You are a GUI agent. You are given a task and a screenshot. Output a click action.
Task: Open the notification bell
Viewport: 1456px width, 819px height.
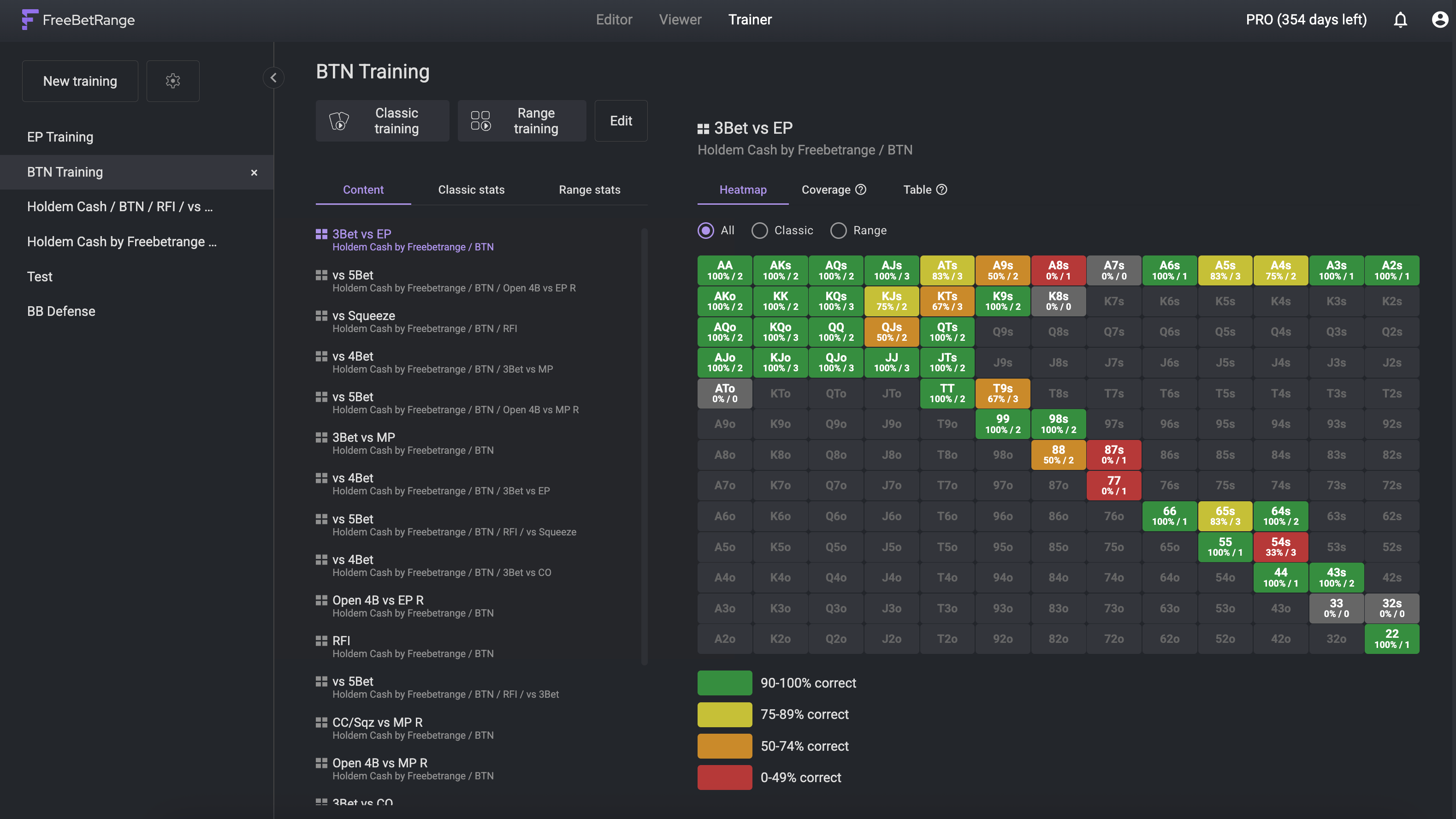click(x=1401, y=20)
